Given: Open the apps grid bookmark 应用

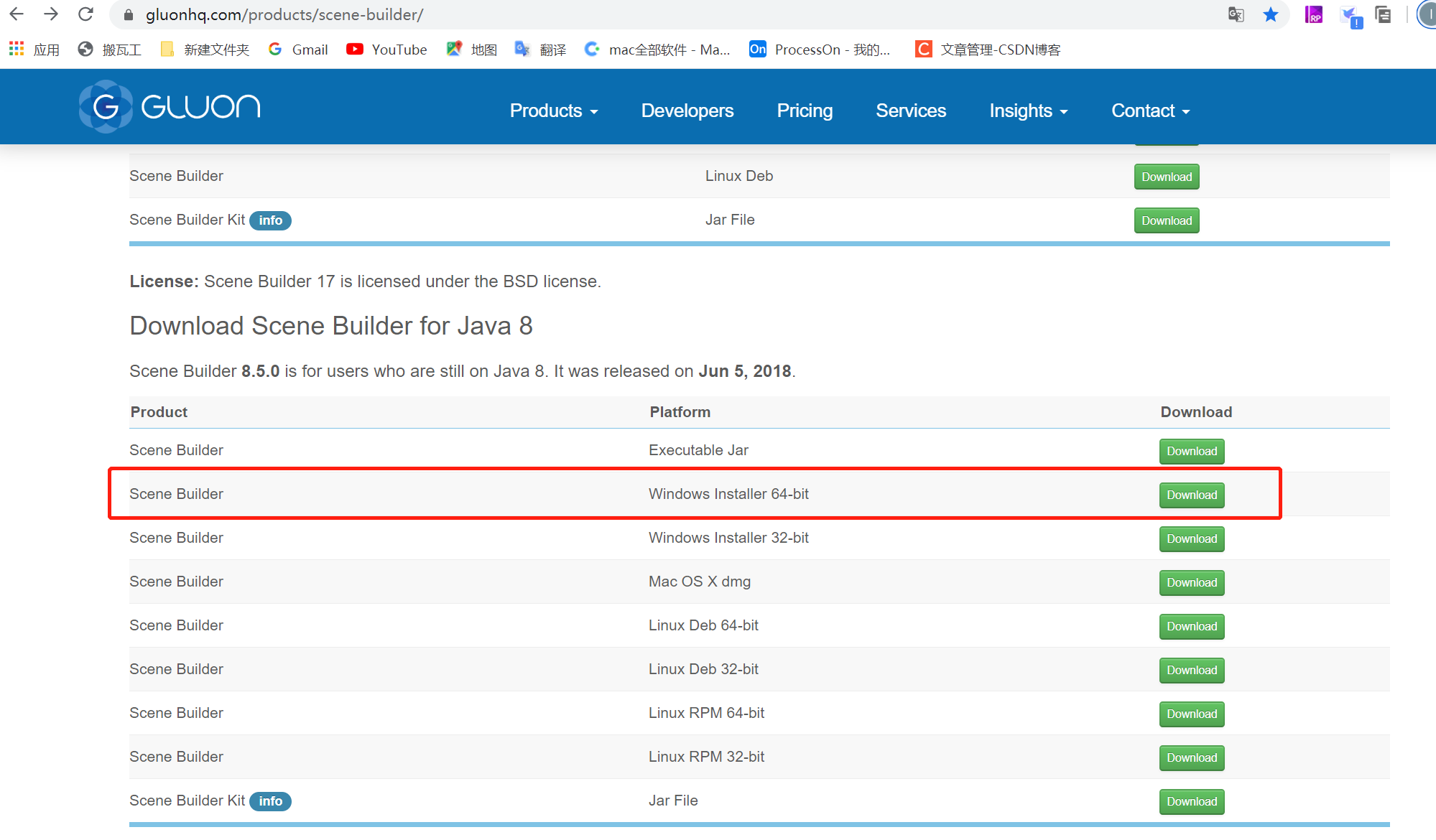Looking at the screenshot, I should point(34,50).
